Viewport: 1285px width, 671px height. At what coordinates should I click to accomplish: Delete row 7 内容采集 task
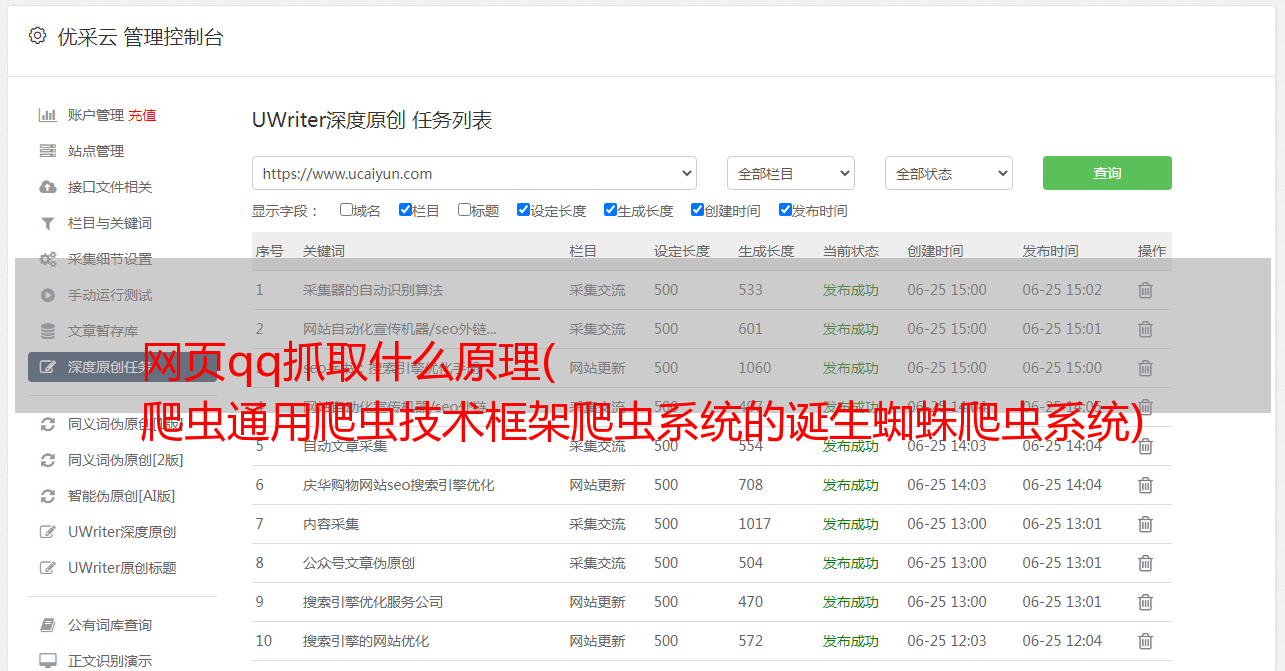click(x=1146, y=524)
